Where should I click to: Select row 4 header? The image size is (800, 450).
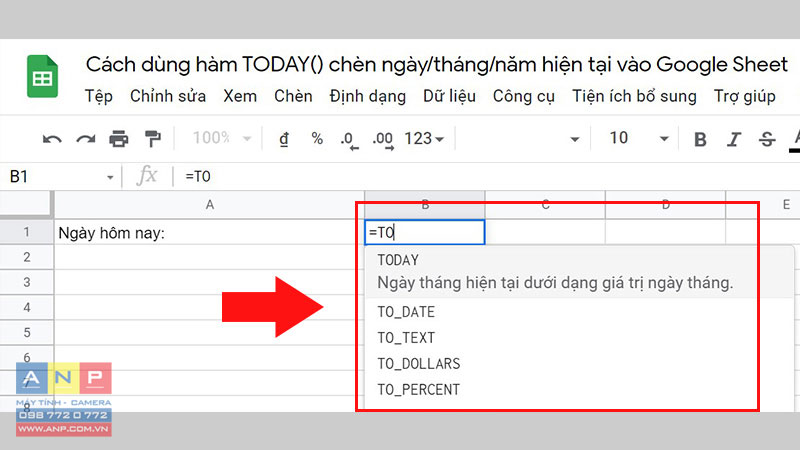[27, 308]
